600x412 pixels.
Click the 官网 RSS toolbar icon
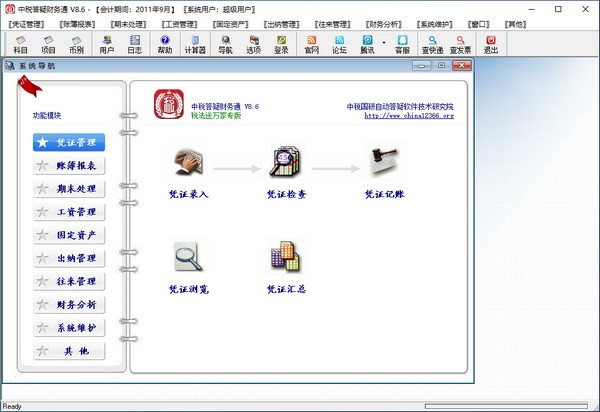311,43
